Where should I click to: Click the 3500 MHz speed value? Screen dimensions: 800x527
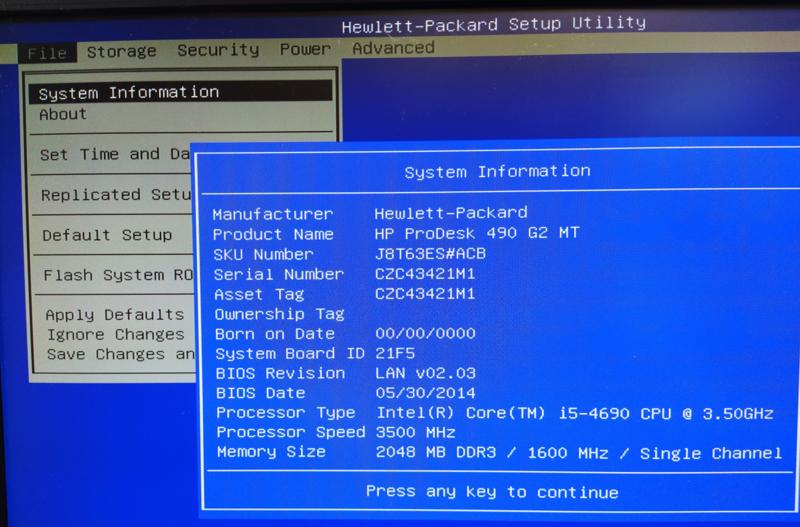pyautogui.click(x=415, y=433)
